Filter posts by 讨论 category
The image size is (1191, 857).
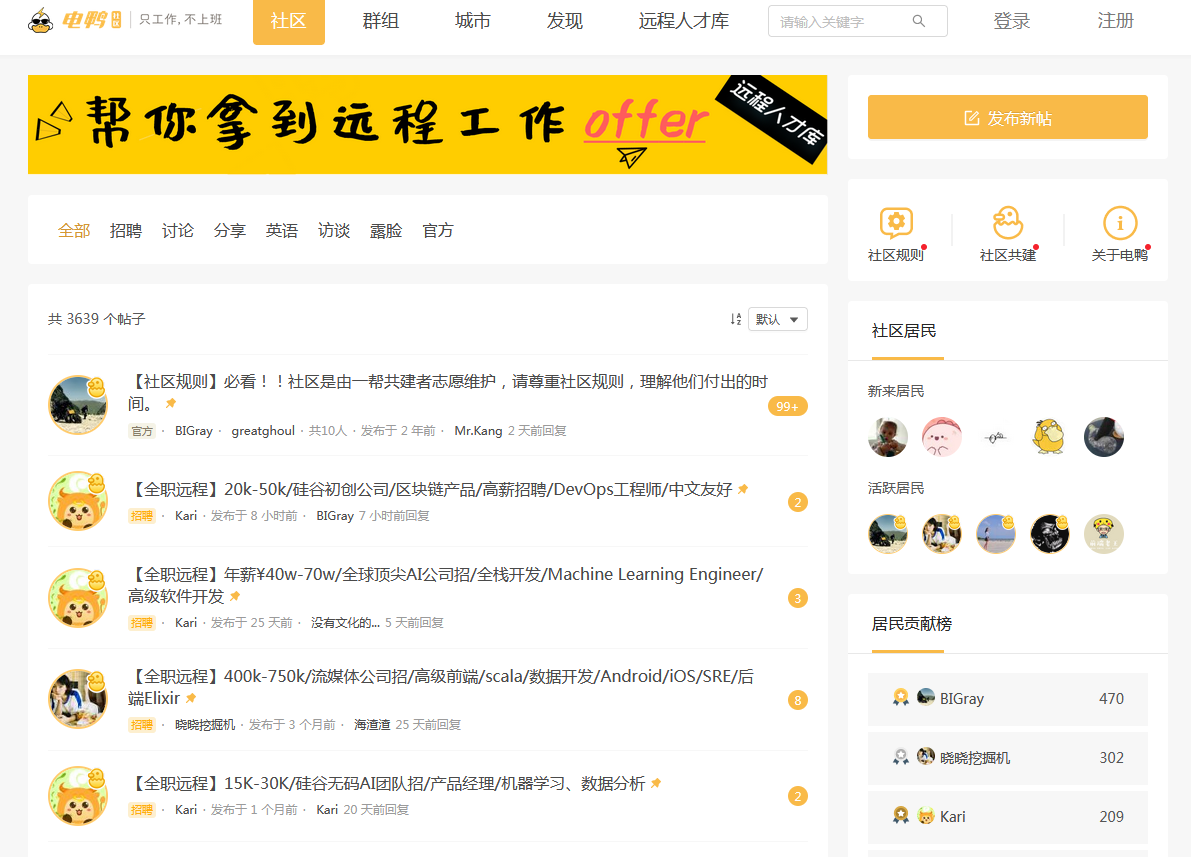[x=178, y=230]
